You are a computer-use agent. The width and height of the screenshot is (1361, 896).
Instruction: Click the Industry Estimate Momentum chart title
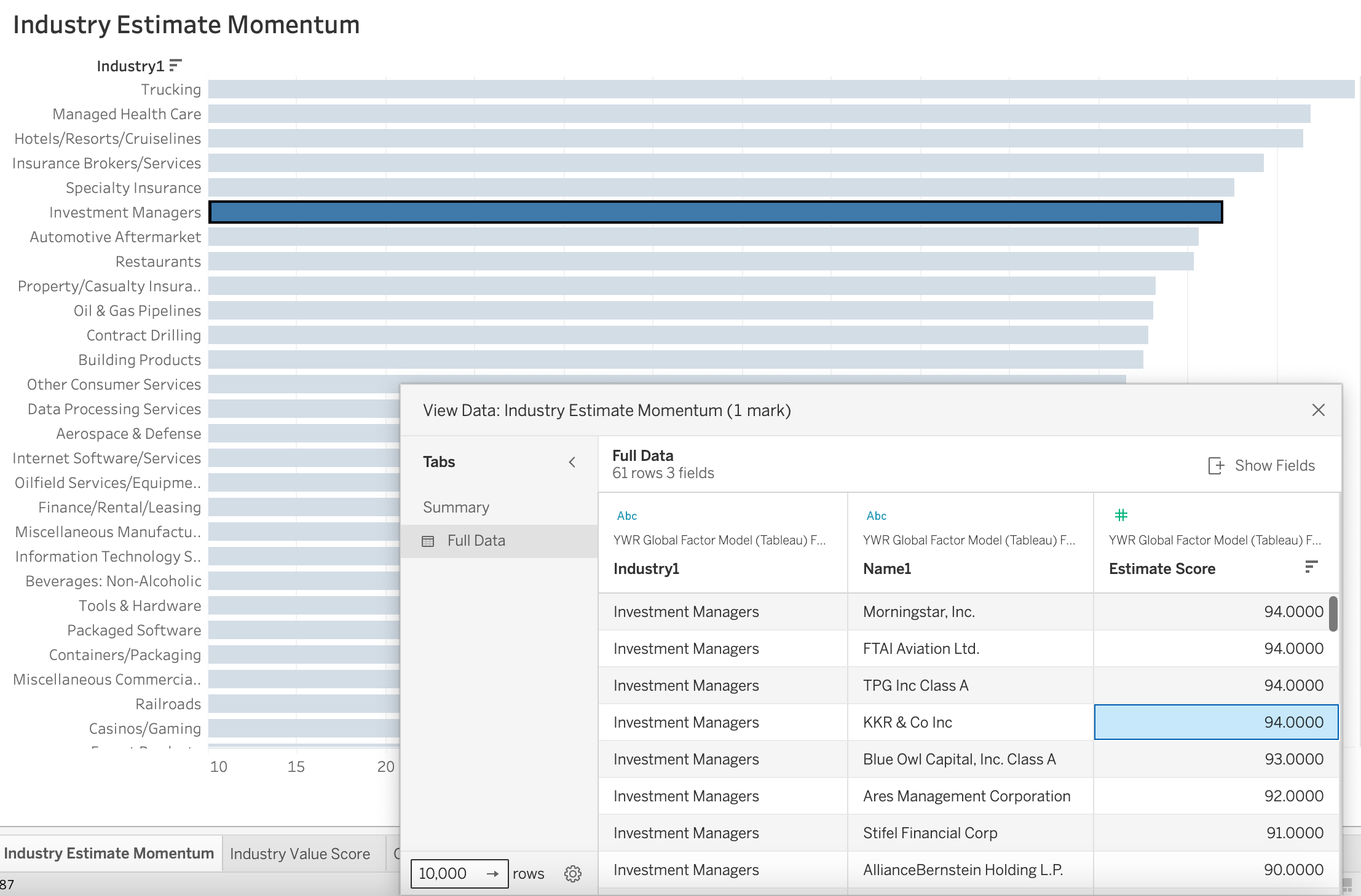[x=186, y=25]
